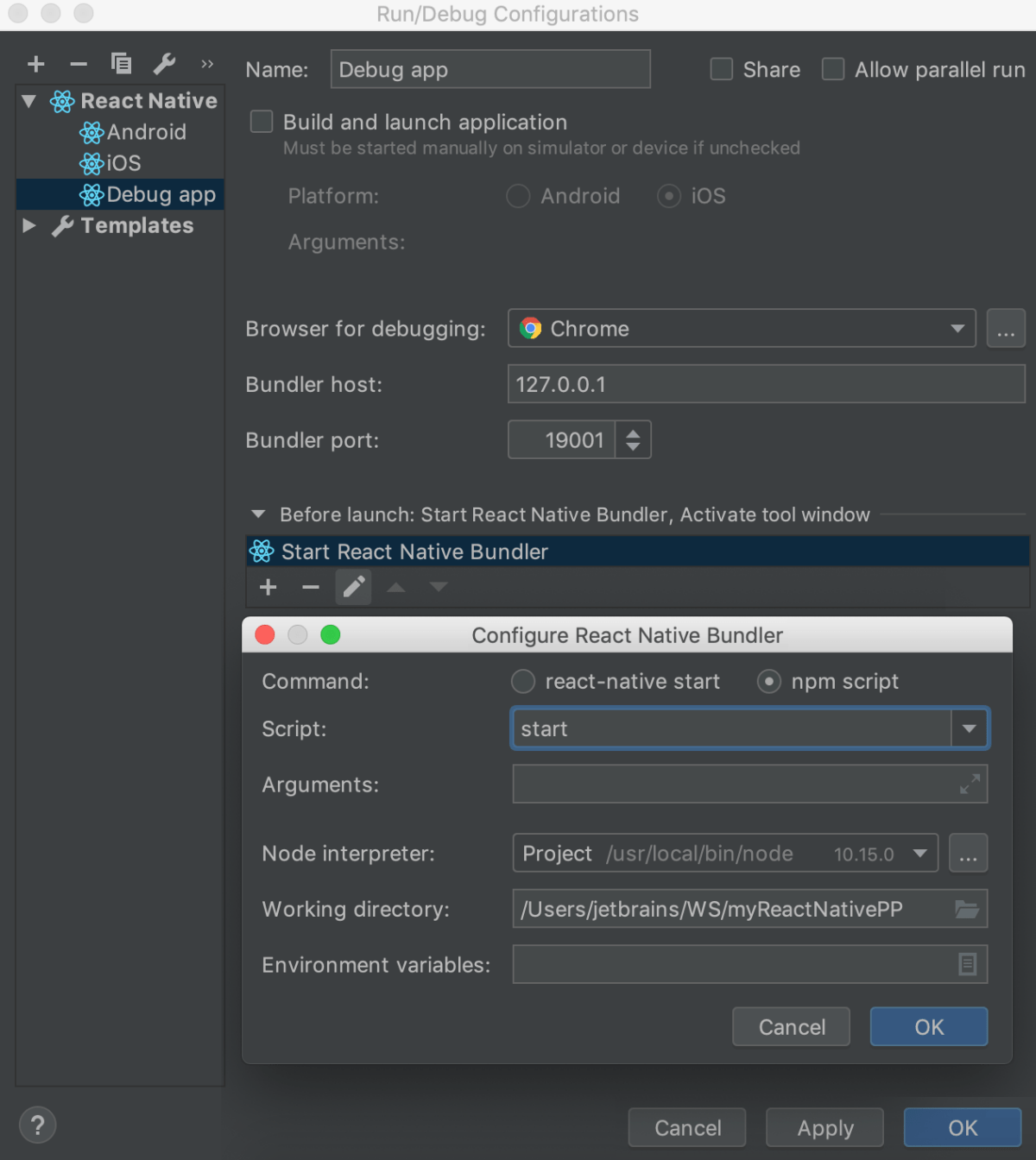The height and width of the screenshot is (1160, 1036).
Task: Edit the before-launch task with pencil icon
Action: (354, 587)
